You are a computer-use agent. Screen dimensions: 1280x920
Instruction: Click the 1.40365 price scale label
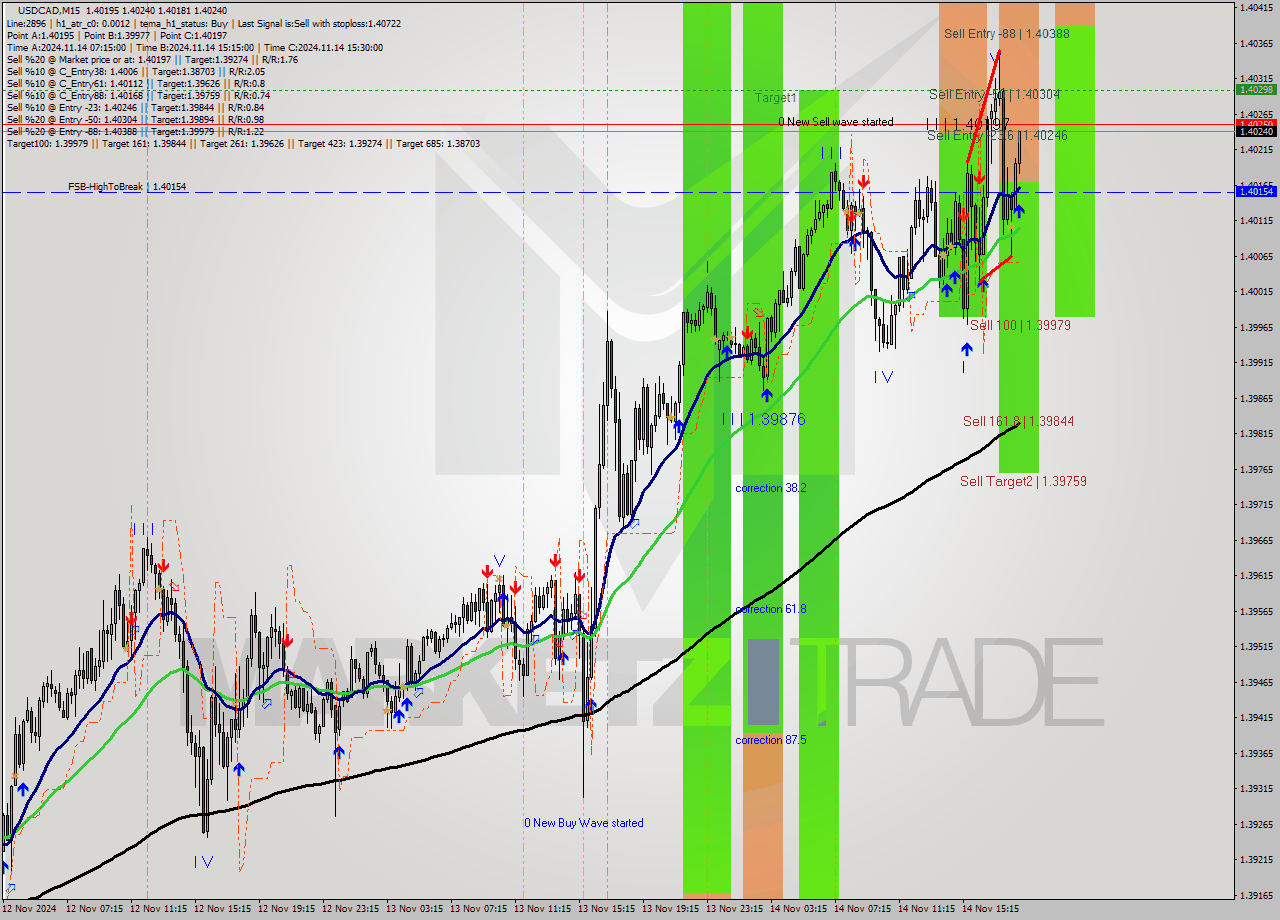pos(1256,43)
